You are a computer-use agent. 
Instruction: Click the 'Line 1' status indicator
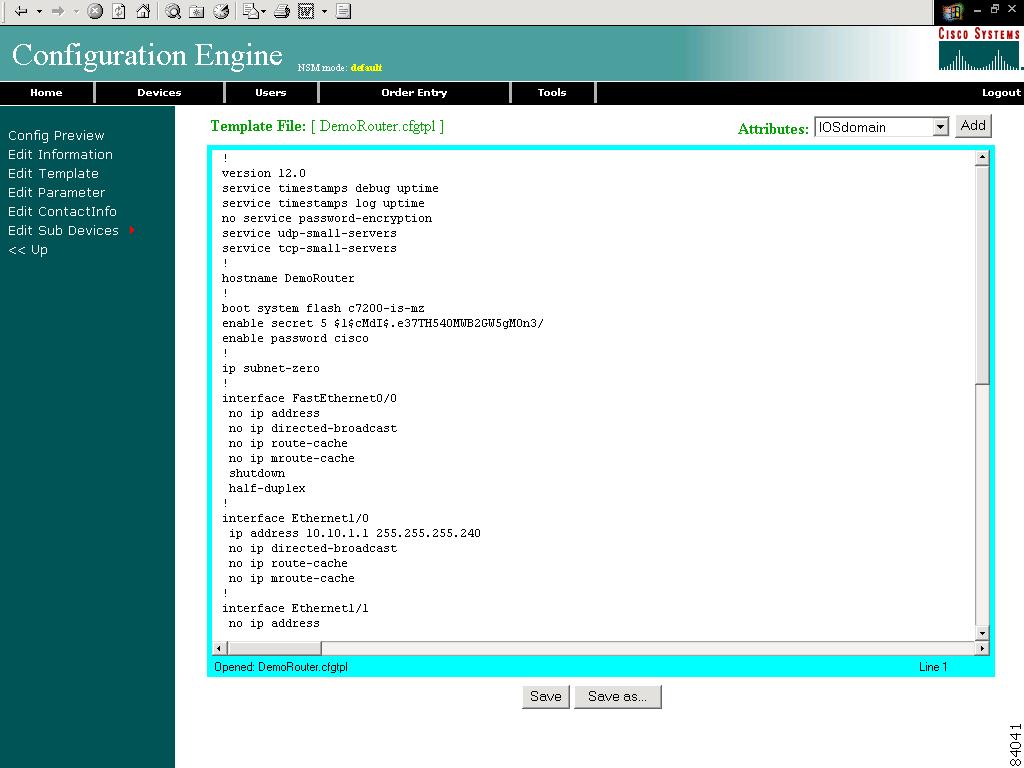coord(933,667)
